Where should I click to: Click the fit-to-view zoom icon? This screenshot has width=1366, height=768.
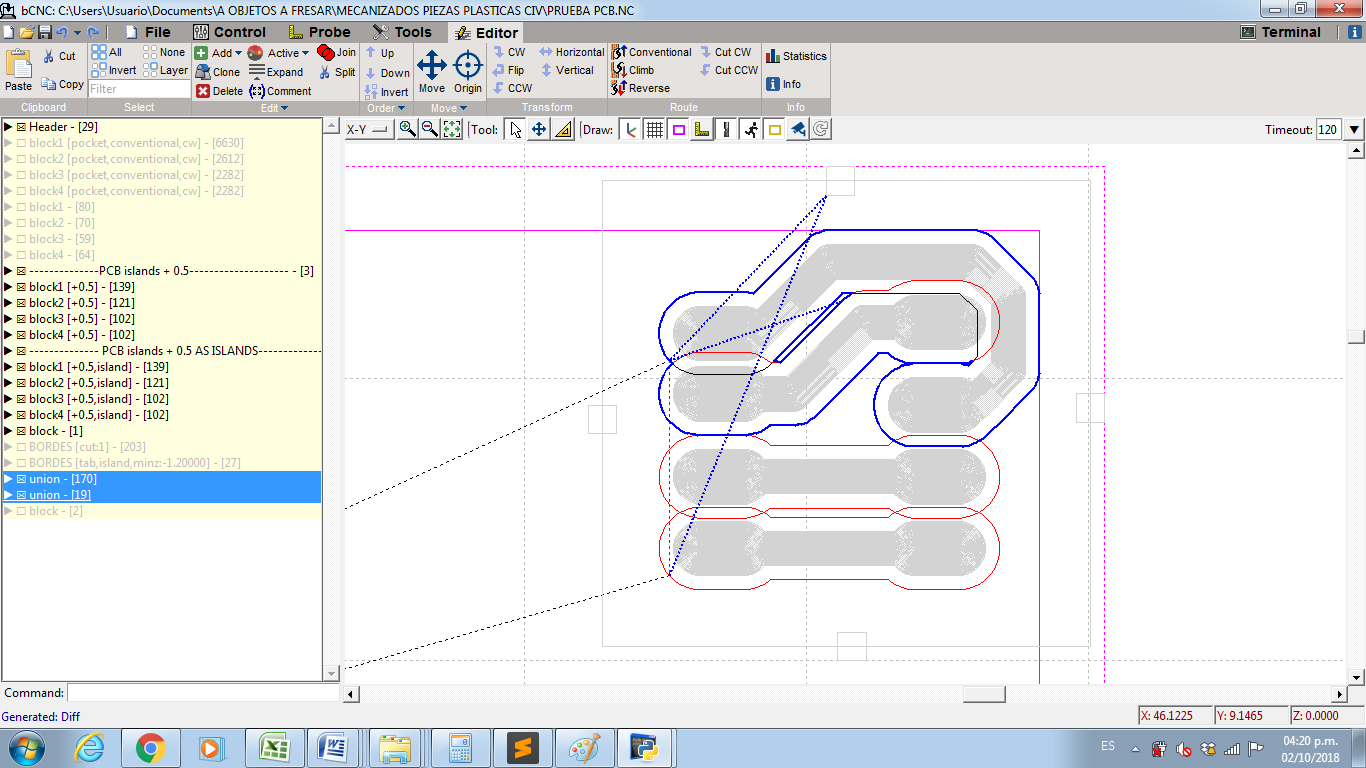point(452,129)
